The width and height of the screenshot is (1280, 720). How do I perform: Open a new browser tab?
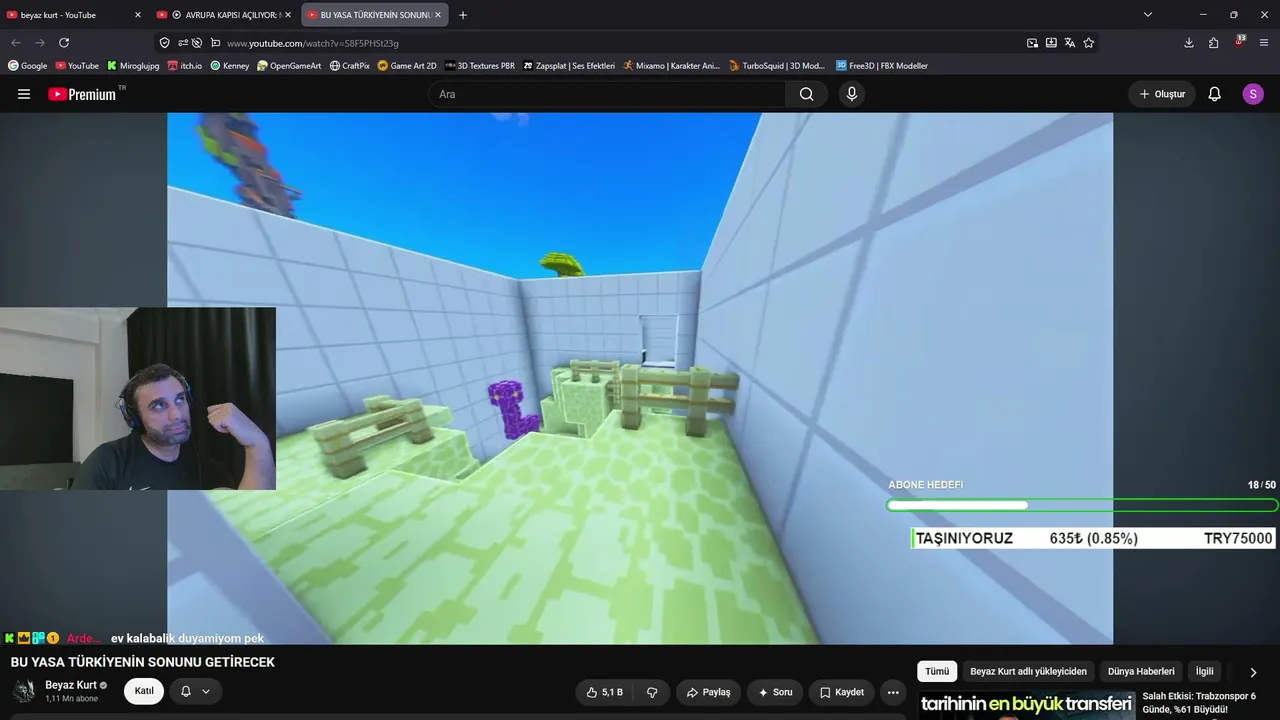[x=463, y=15]
